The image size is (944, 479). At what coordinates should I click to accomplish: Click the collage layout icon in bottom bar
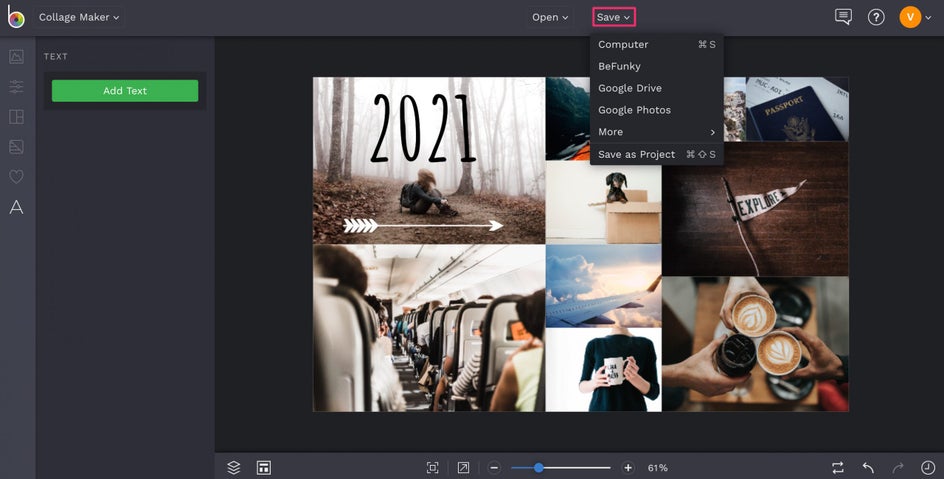pyautogui.click(x=264, y=468)
